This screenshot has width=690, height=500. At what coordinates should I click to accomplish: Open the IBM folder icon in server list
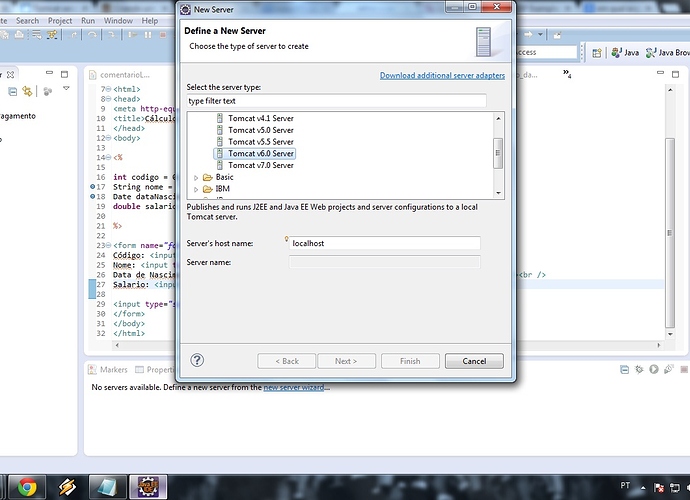[208, 189]
